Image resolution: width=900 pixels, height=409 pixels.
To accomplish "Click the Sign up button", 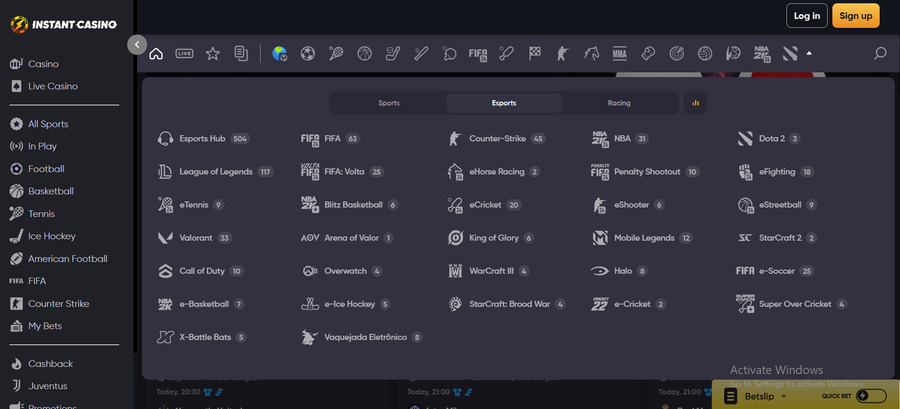I will coord(855,16).
